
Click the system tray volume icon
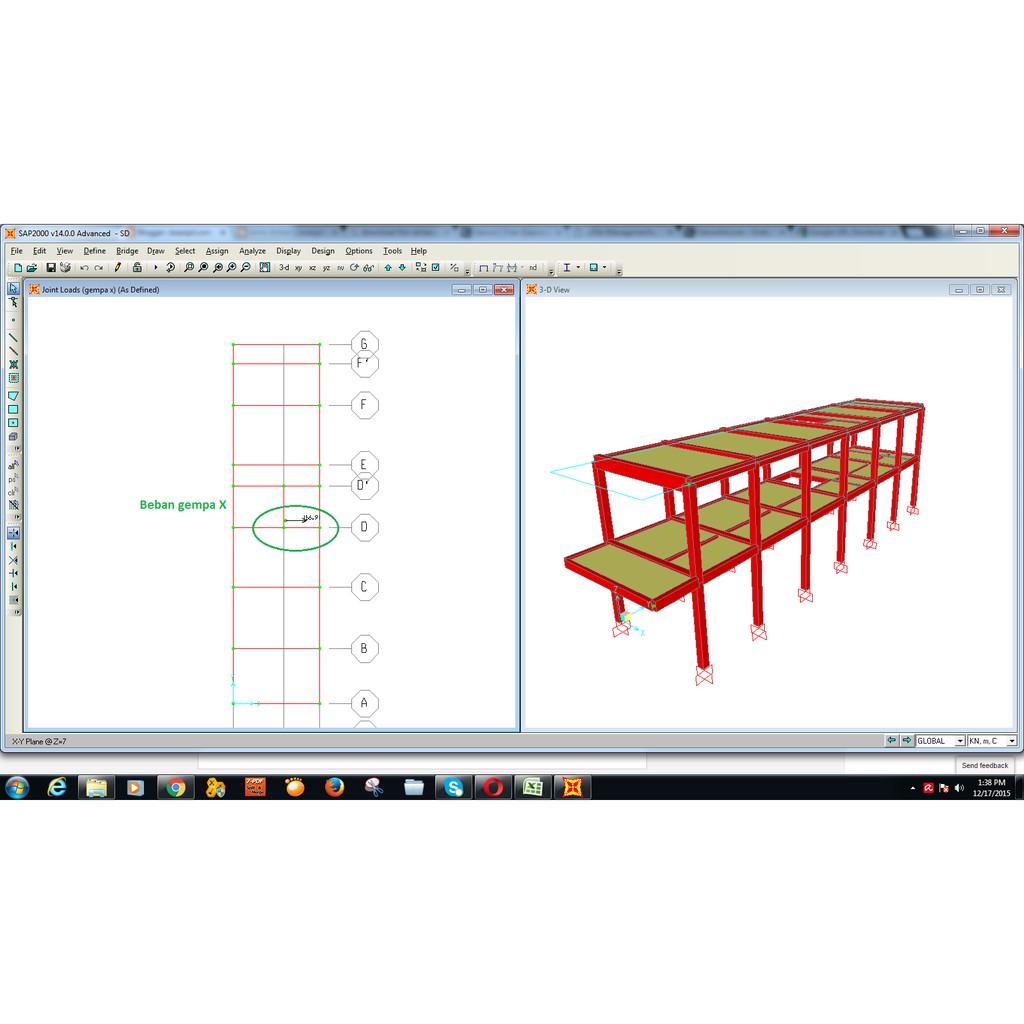[x=959, y=788]
